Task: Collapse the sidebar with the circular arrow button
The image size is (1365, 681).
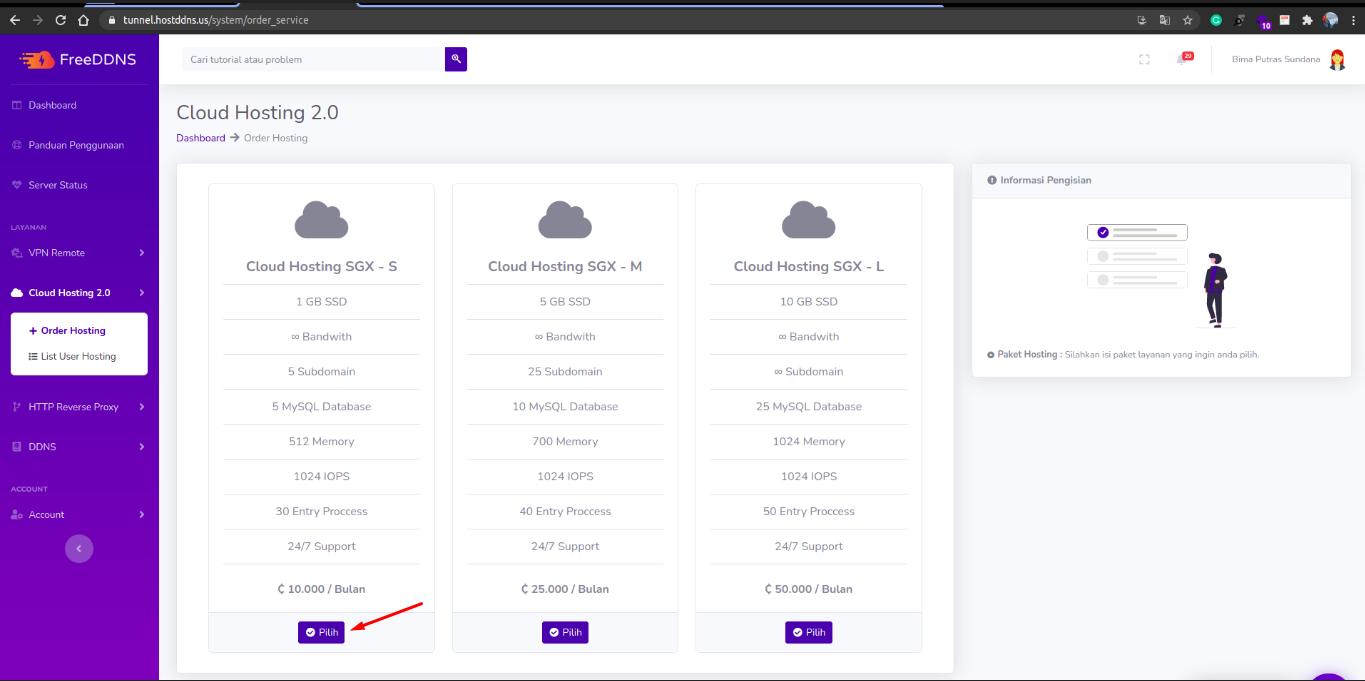Action: (x=79, y=548)
